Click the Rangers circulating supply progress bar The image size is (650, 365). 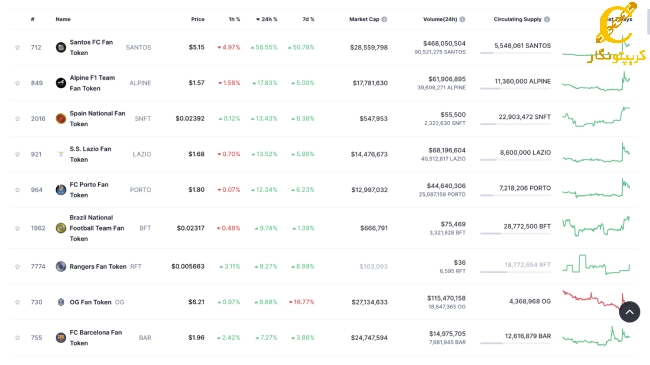(x=515, y=272)
